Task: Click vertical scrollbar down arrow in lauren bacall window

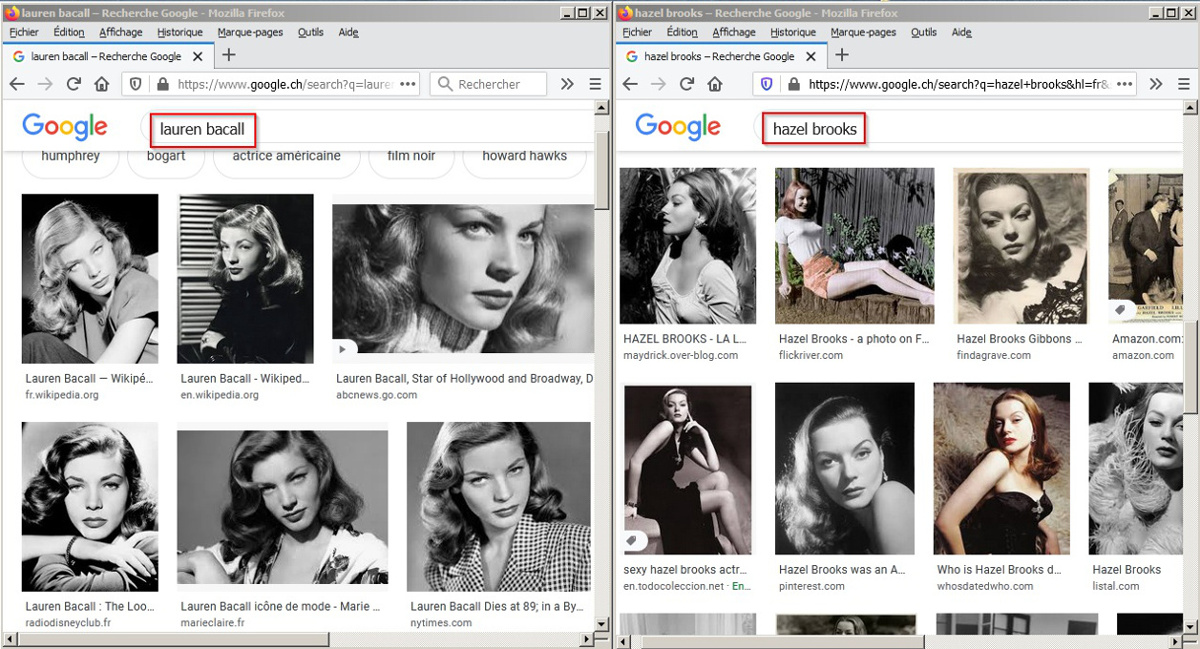Action: [x=602, y=624]
